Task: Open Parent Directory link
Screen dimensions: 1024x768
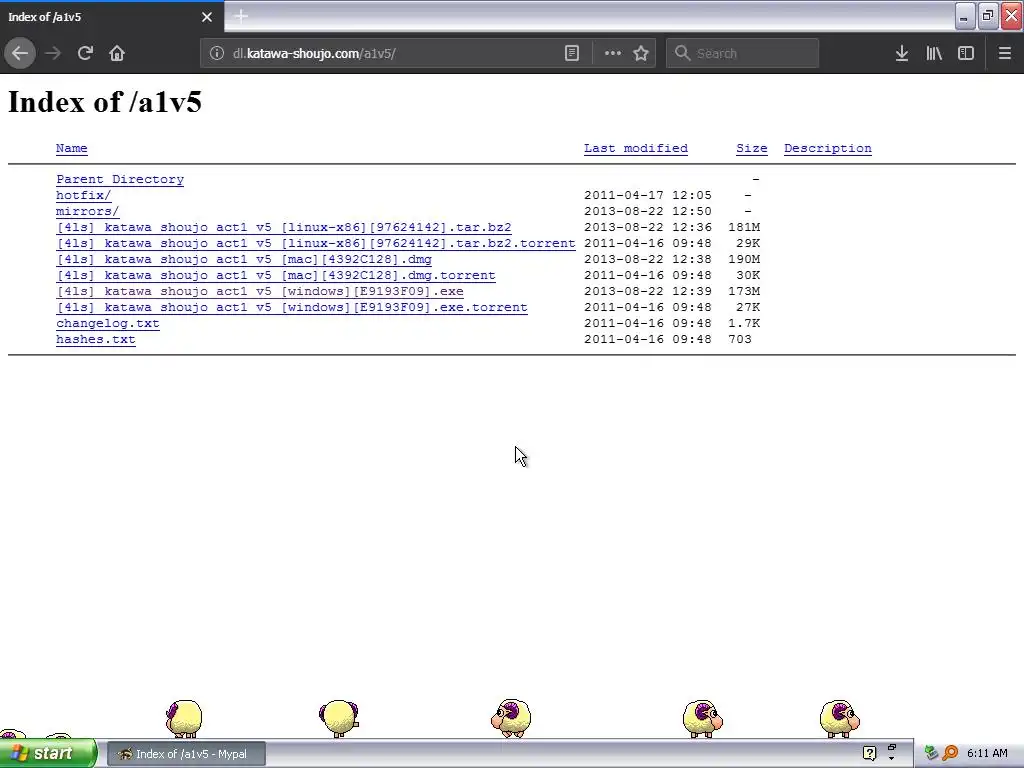Action: (120, 179)
